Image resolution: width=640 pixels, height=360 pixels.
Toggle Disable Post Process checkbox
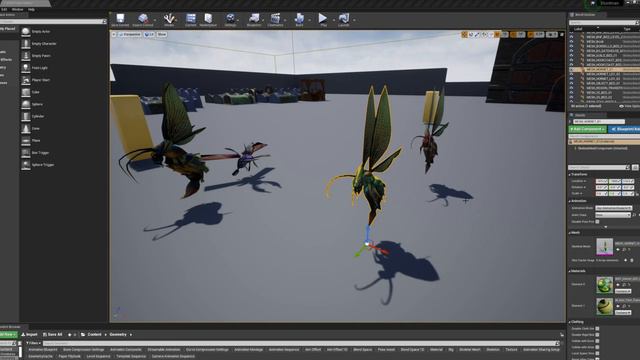point(597,222)
